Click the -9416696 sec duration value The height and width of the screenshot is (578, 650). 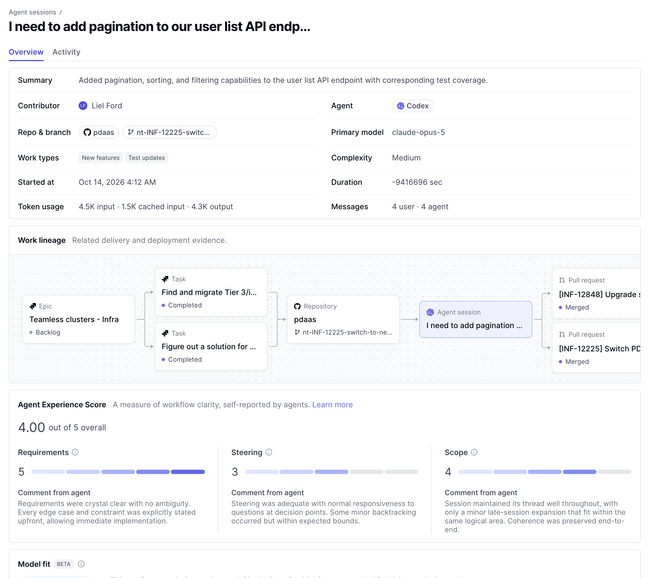417,182
